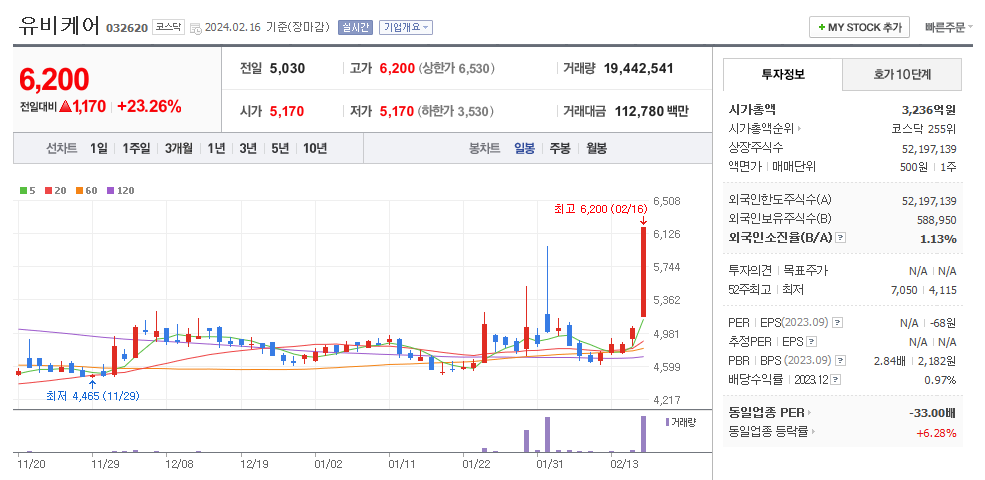Image resolution: width=985 pixels, height=480 pixels.
Task: Click the red 20-day moving average legend
Action: pos(56,190)
